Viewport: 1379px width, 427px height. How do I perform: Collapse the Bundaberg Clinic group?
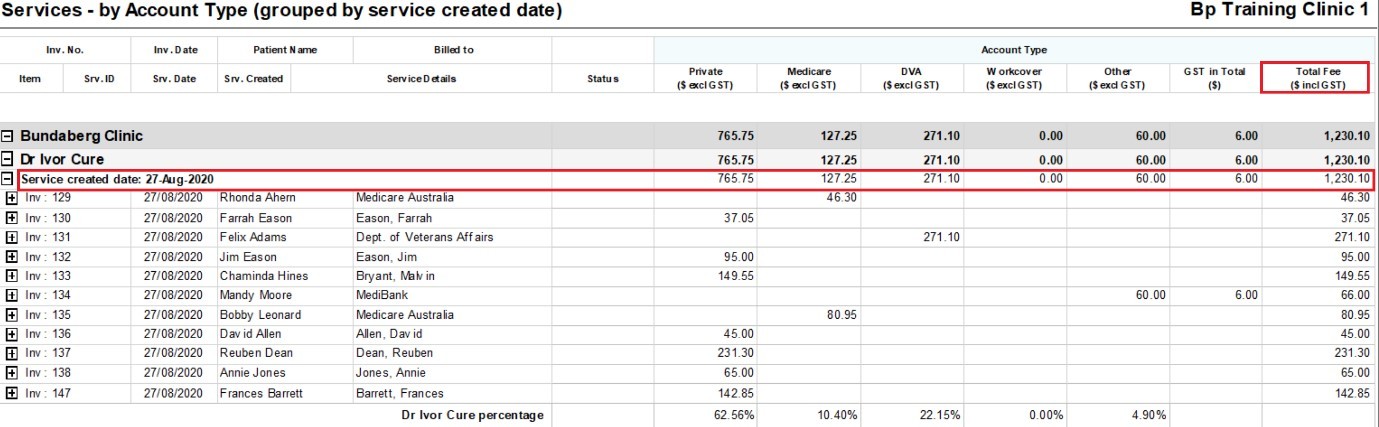[8, 136]
